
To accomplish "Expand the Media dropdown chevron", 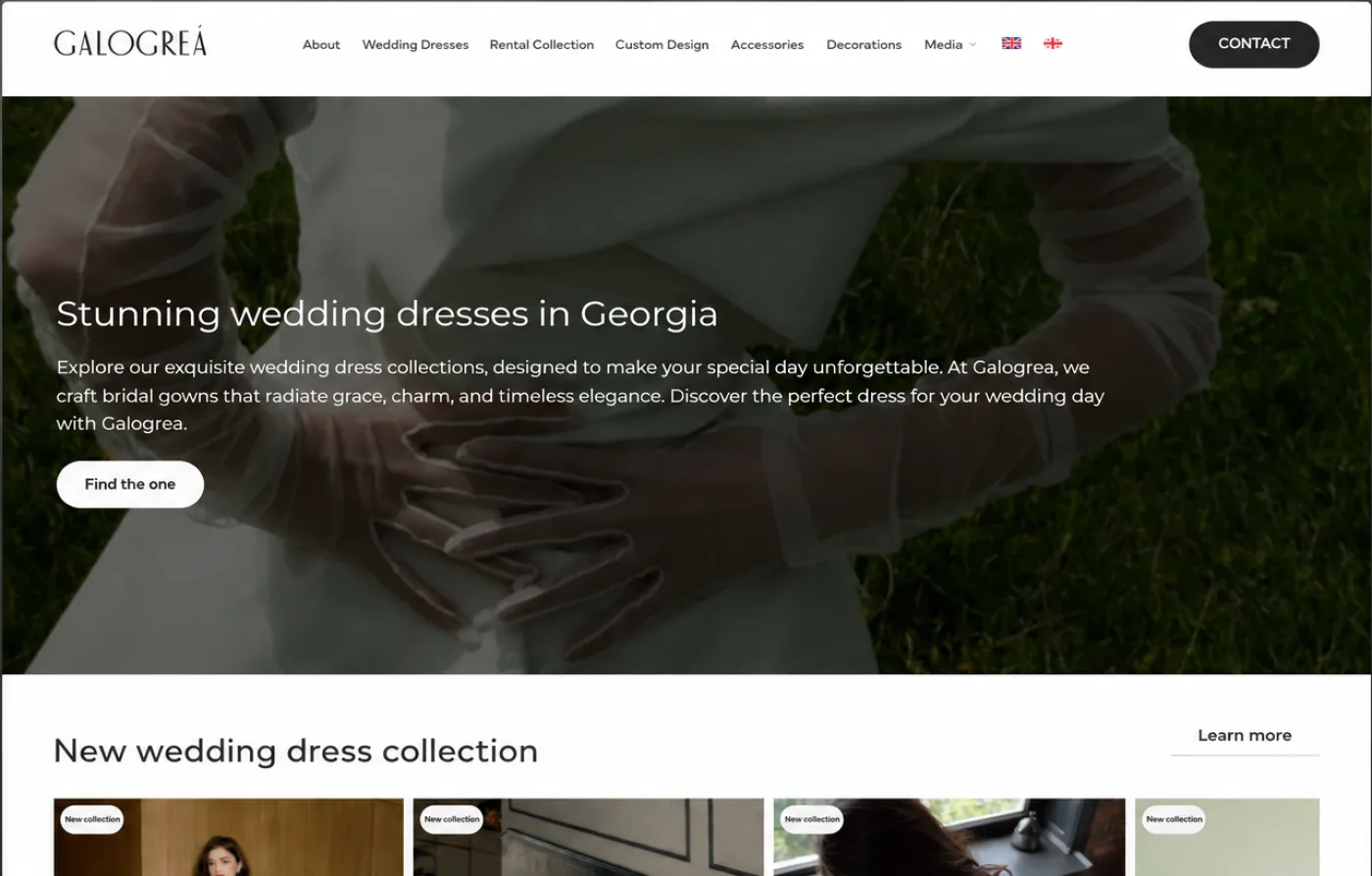I will click(972, 45).
